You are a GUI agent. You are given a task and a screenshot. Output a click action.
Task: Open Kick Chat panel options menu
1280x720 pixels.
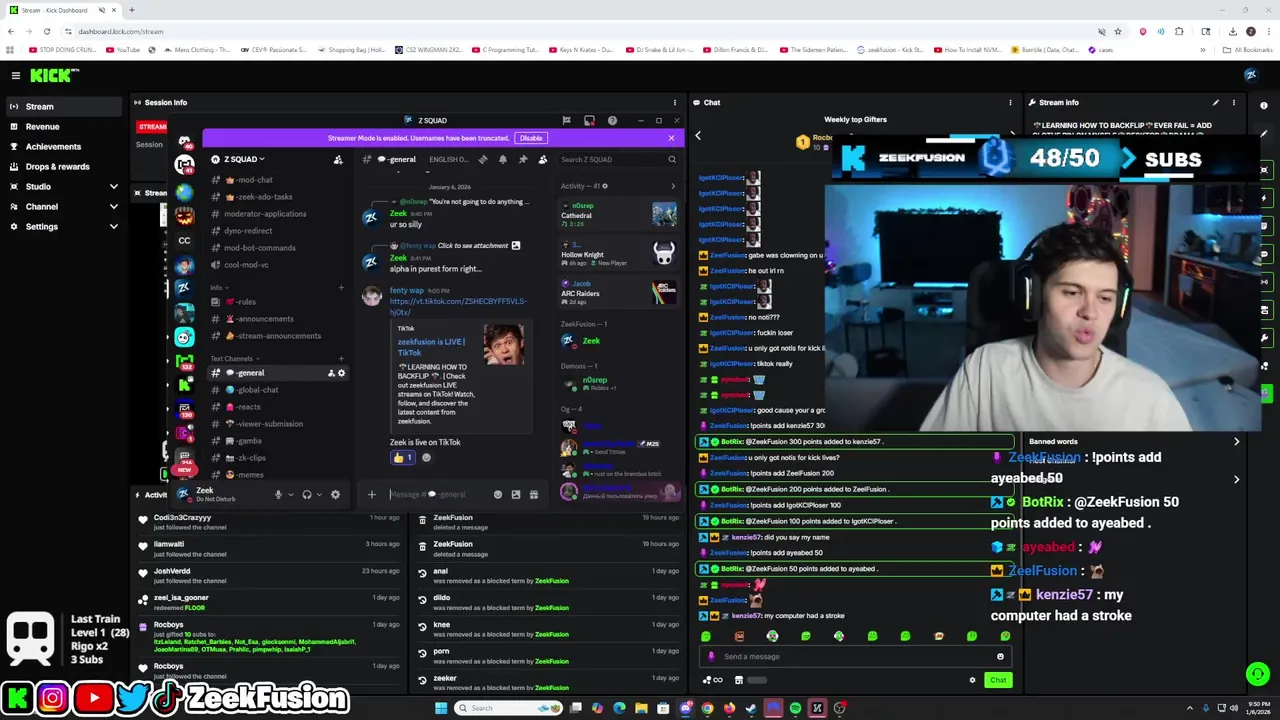tap(1010, 102)
